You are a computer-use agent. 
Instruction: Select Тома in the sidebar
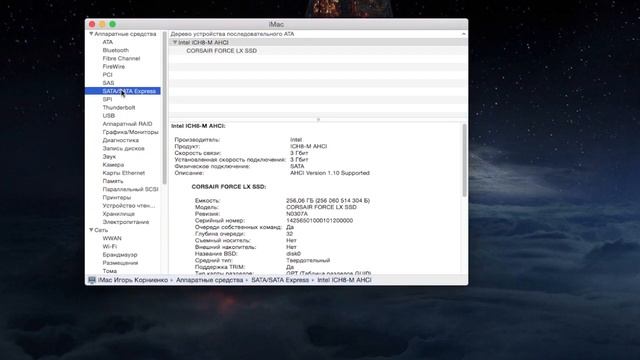(109, 271)
